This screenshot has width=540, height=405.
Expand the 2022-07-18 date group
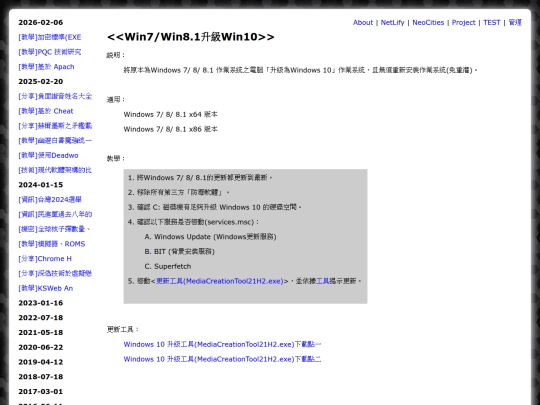[41, 318]
